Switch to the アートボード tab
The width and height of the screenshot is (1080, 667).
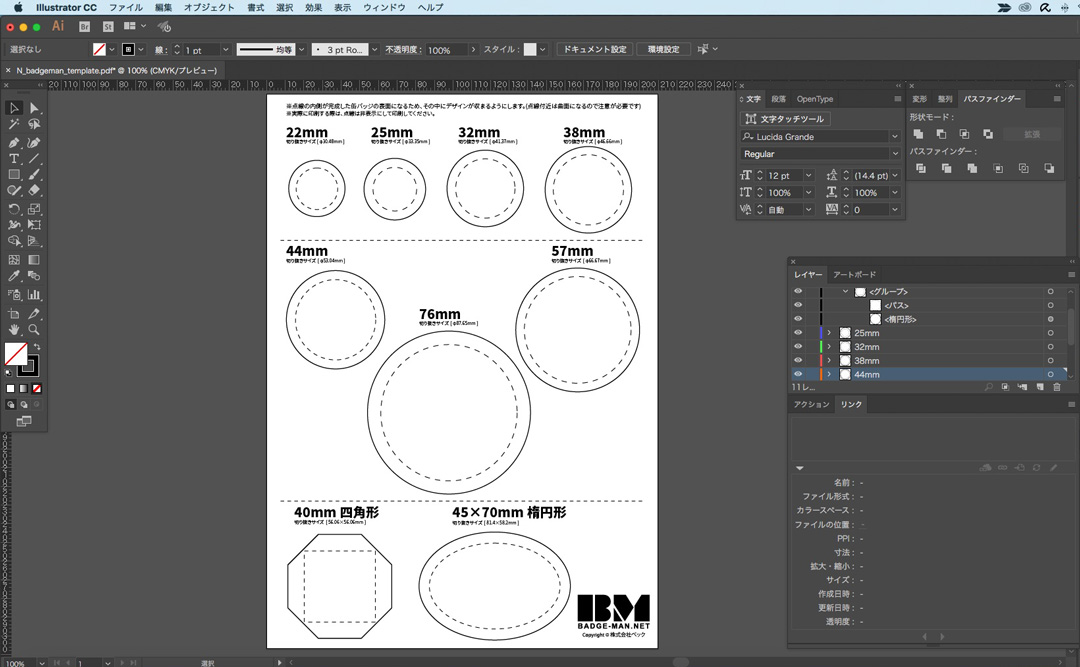[x=854, y=274]
